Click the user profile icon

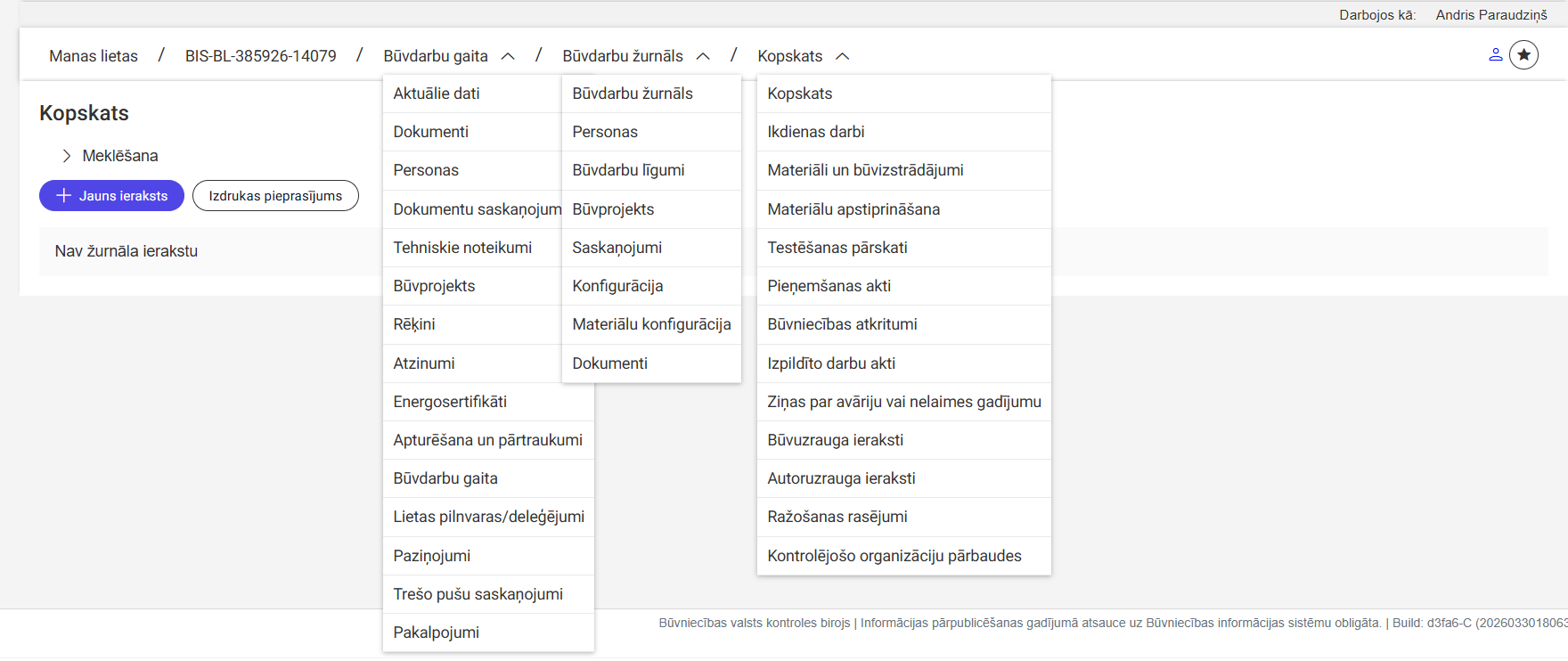[1495, 55]
